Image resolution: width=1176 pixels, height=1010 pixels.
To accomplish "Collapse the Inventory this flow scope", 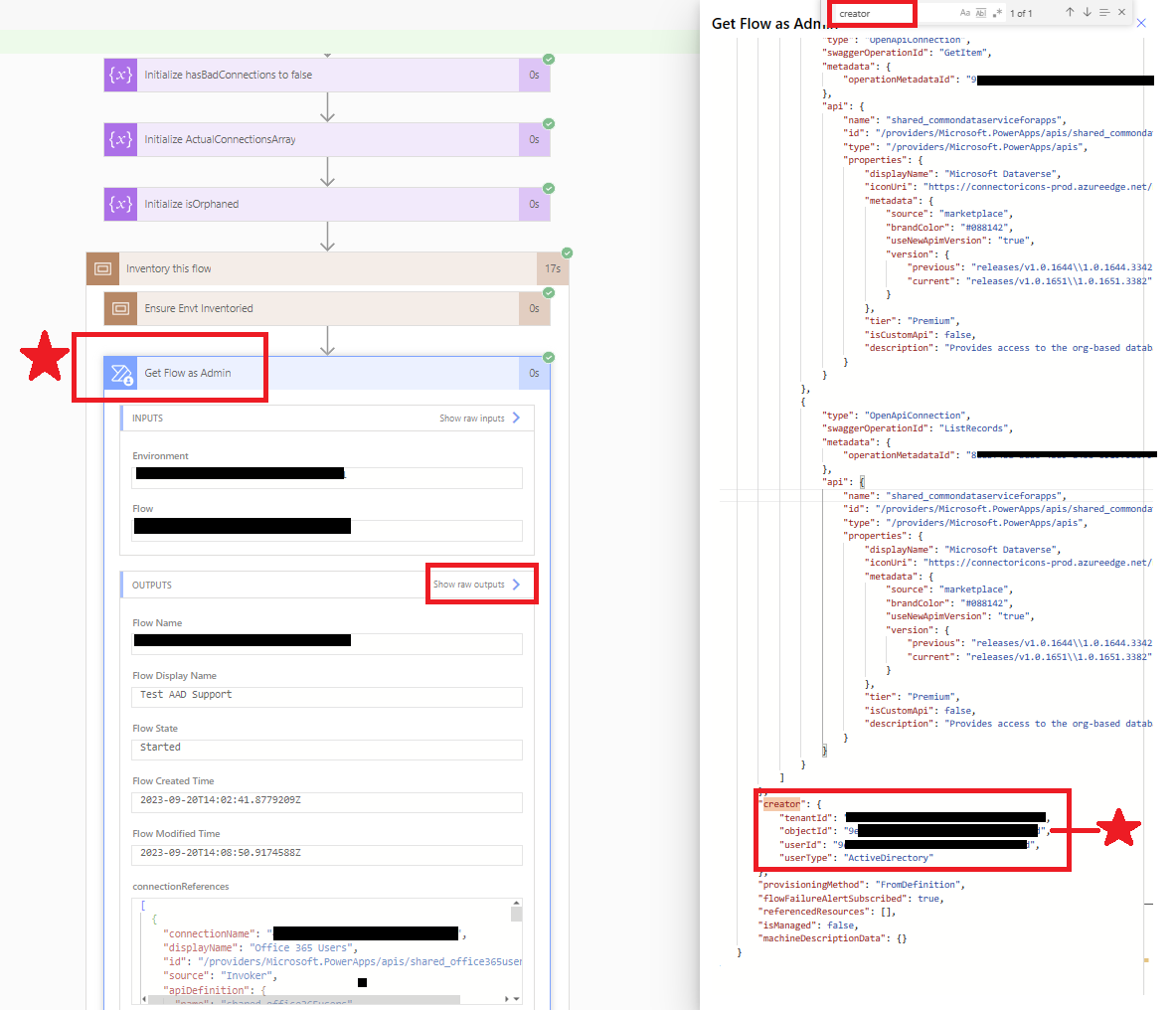I will click(298, 268).
